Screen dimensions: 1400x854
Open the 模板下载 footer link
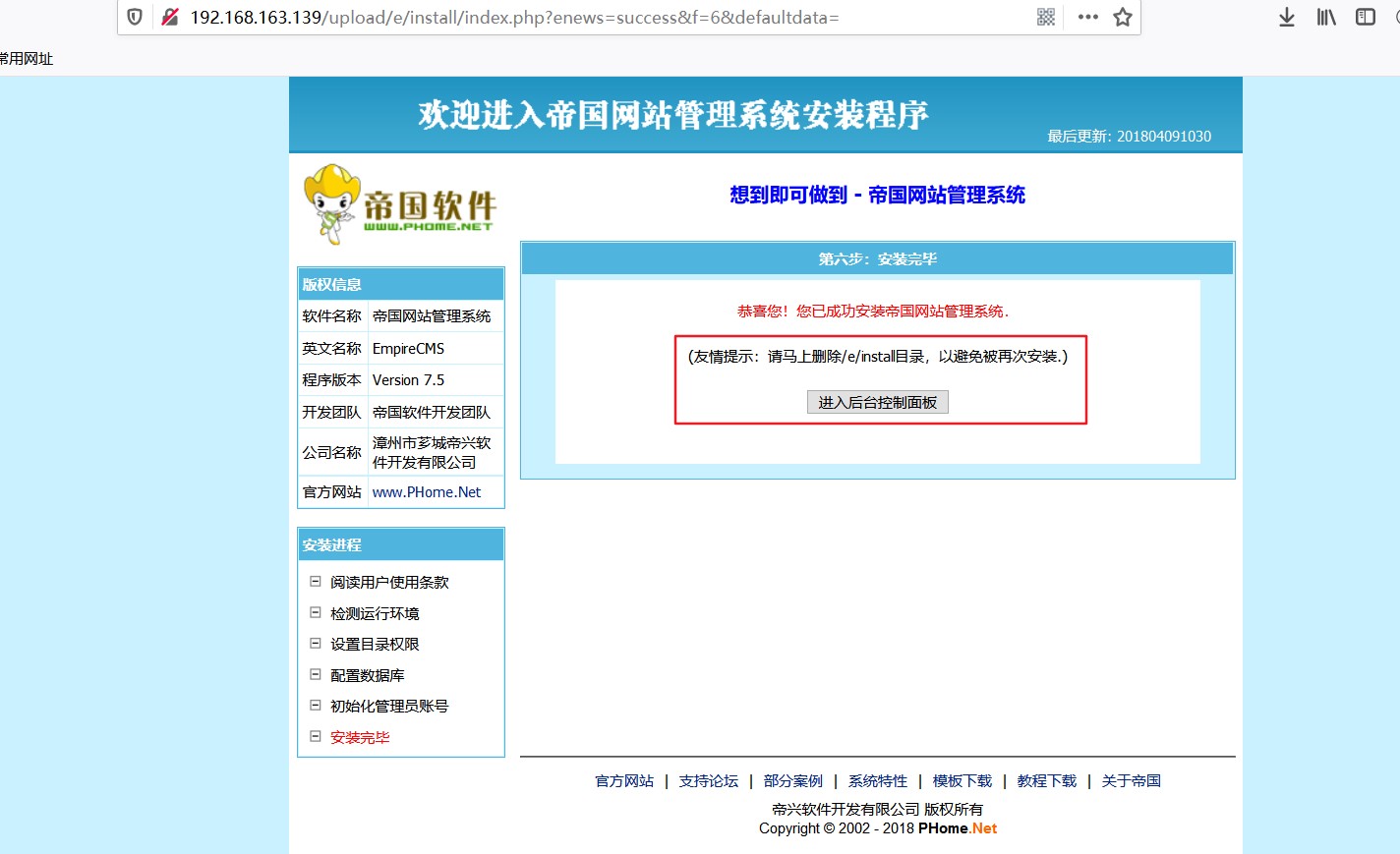962,781
